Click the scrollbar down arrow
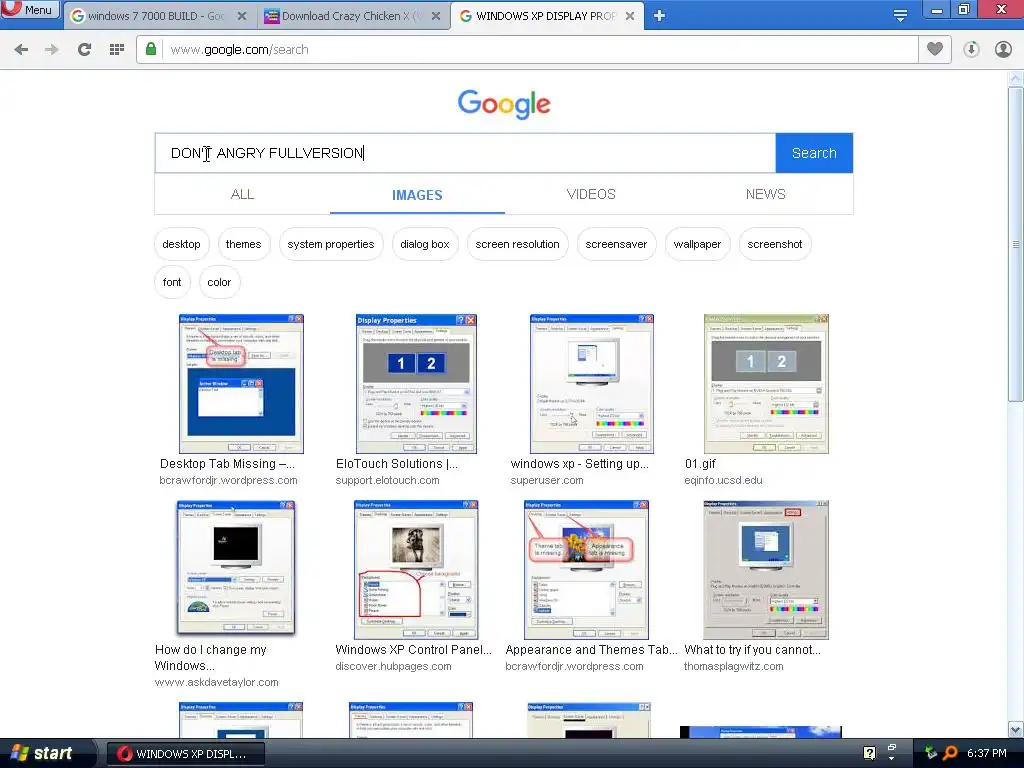Image resolution: width=1024 pixels, height=768 pixels. (1016, 729)
